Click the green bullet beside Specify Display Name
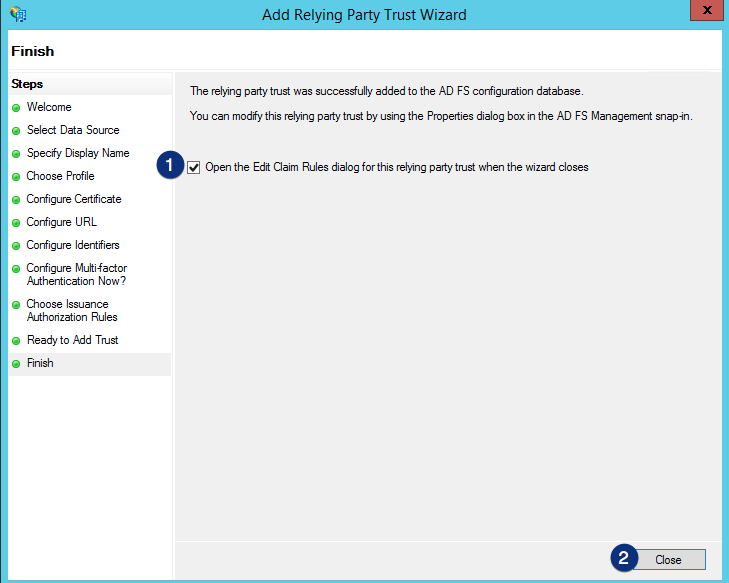Viewport: 729px width, 583px height. tap(16, 154)
